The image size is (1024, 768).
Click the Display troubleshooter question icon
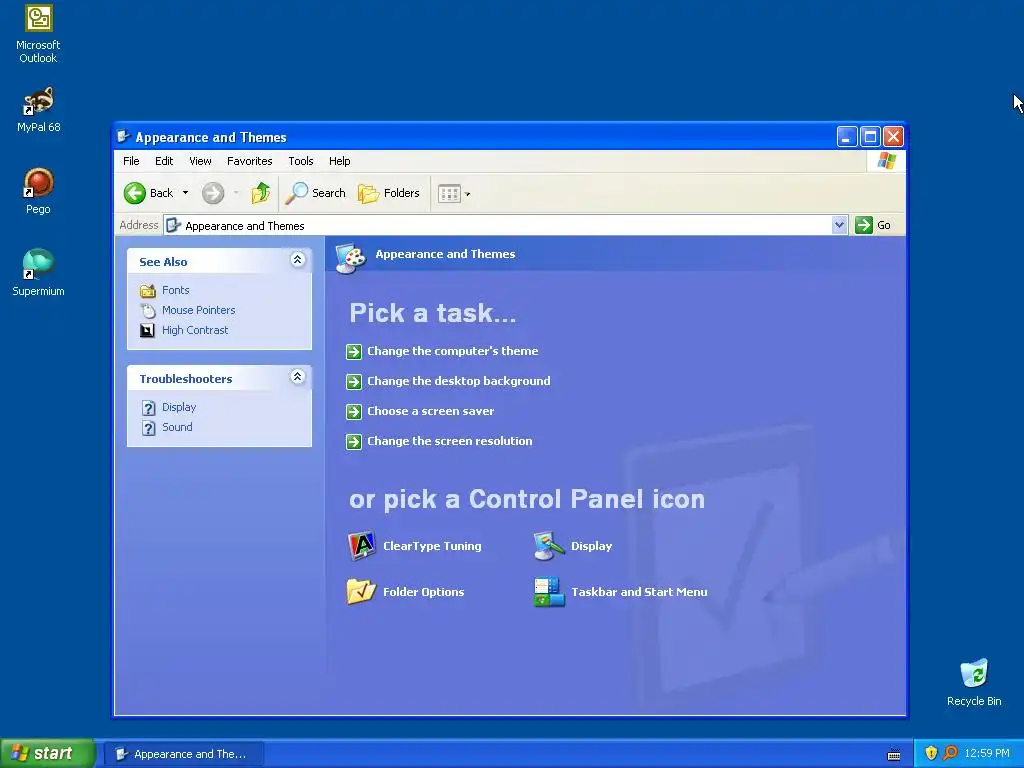pos(149,408)
